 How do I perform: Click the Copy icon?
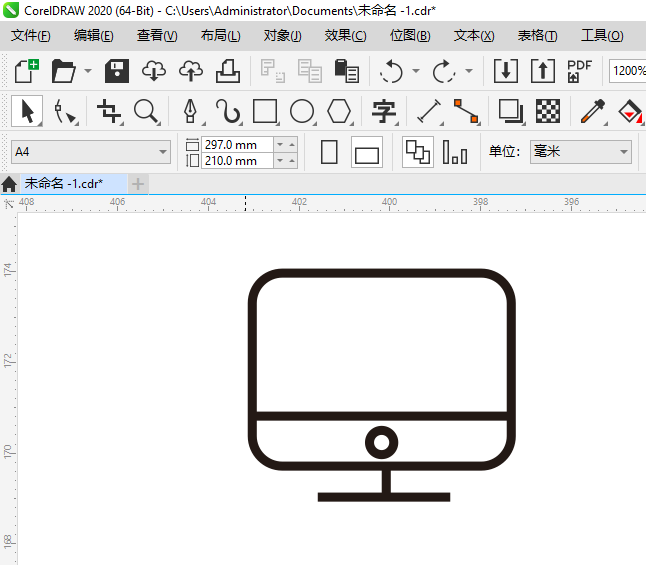point(309,71)
